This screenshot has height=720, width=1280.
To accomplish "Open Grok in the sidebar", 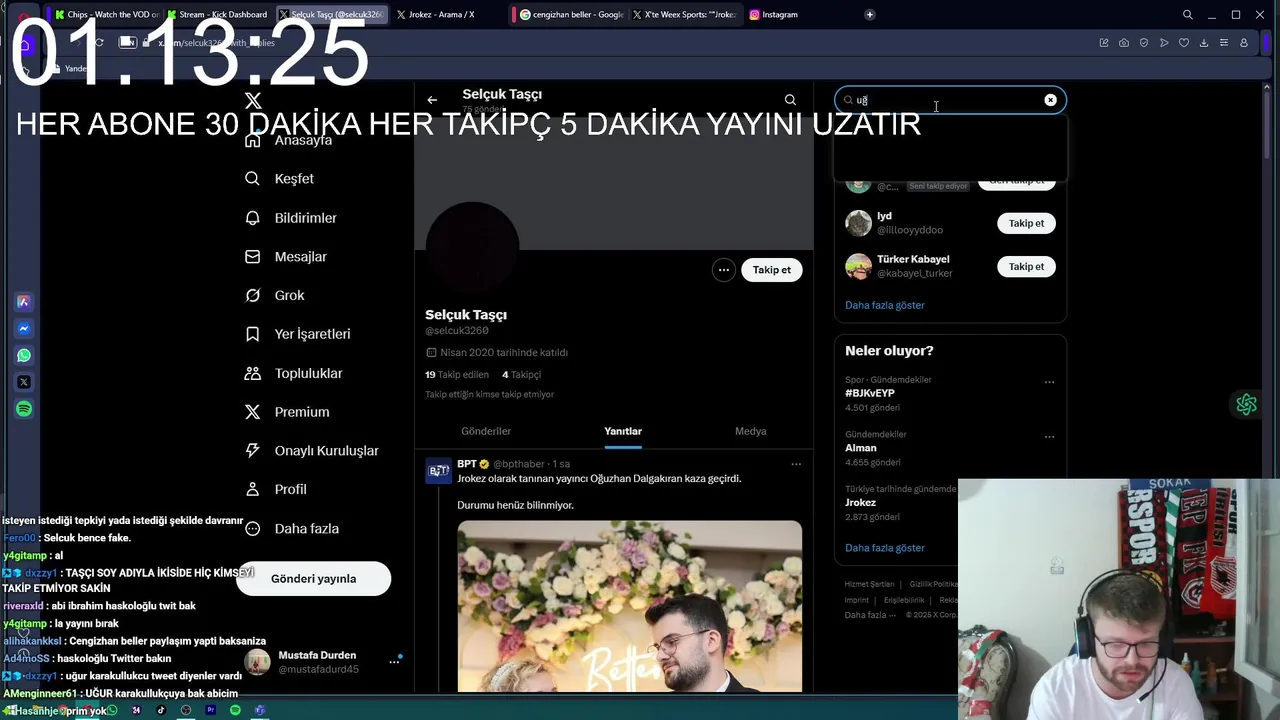I will (276, 296).
